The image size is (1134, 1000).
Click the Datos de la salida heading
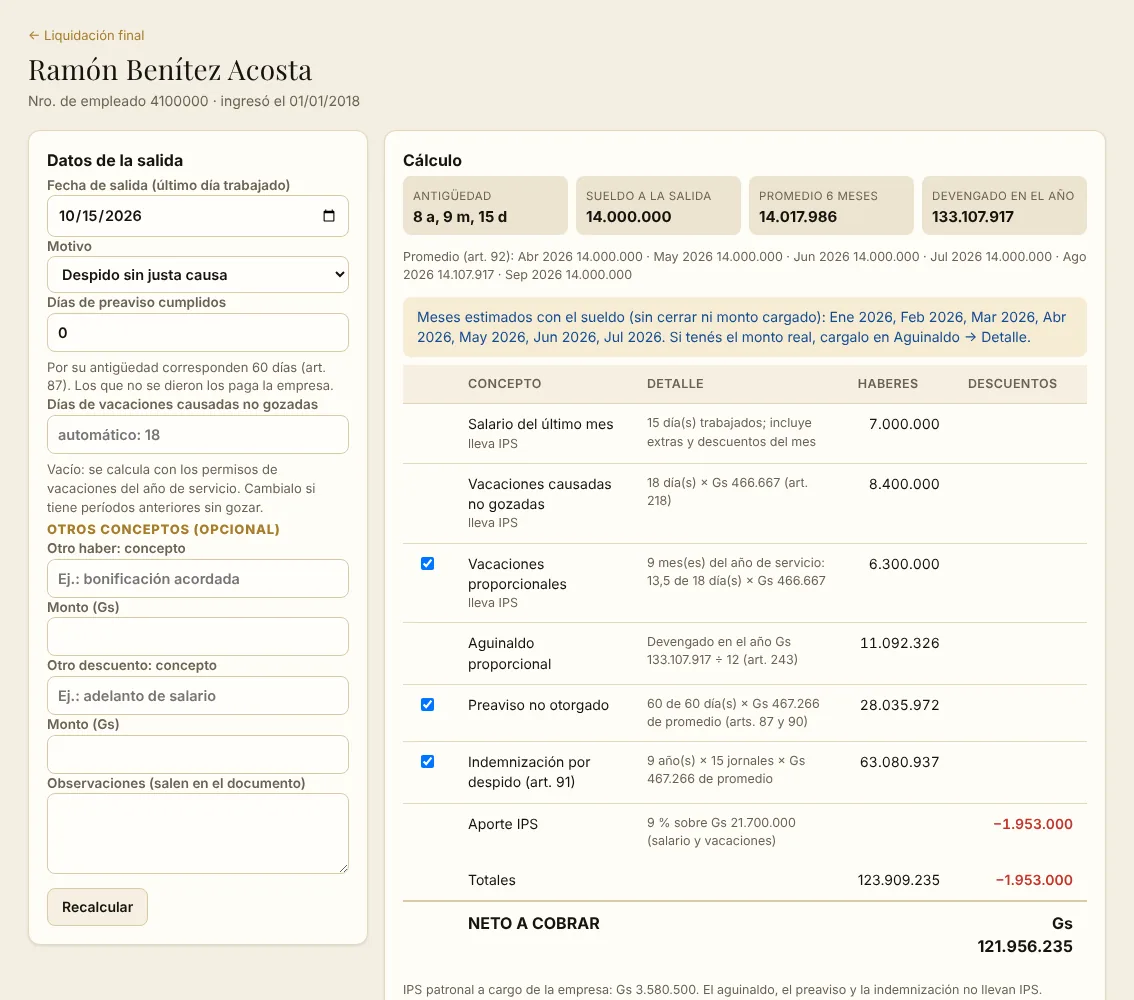pyautogui.click(x=115, y=161)
